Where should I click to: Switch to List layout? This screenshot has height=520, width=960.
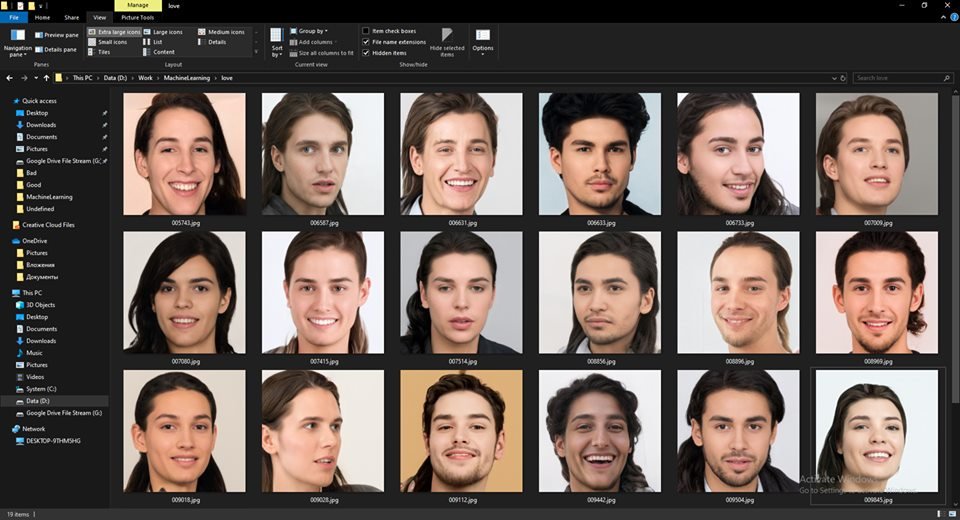coord(153,42)
